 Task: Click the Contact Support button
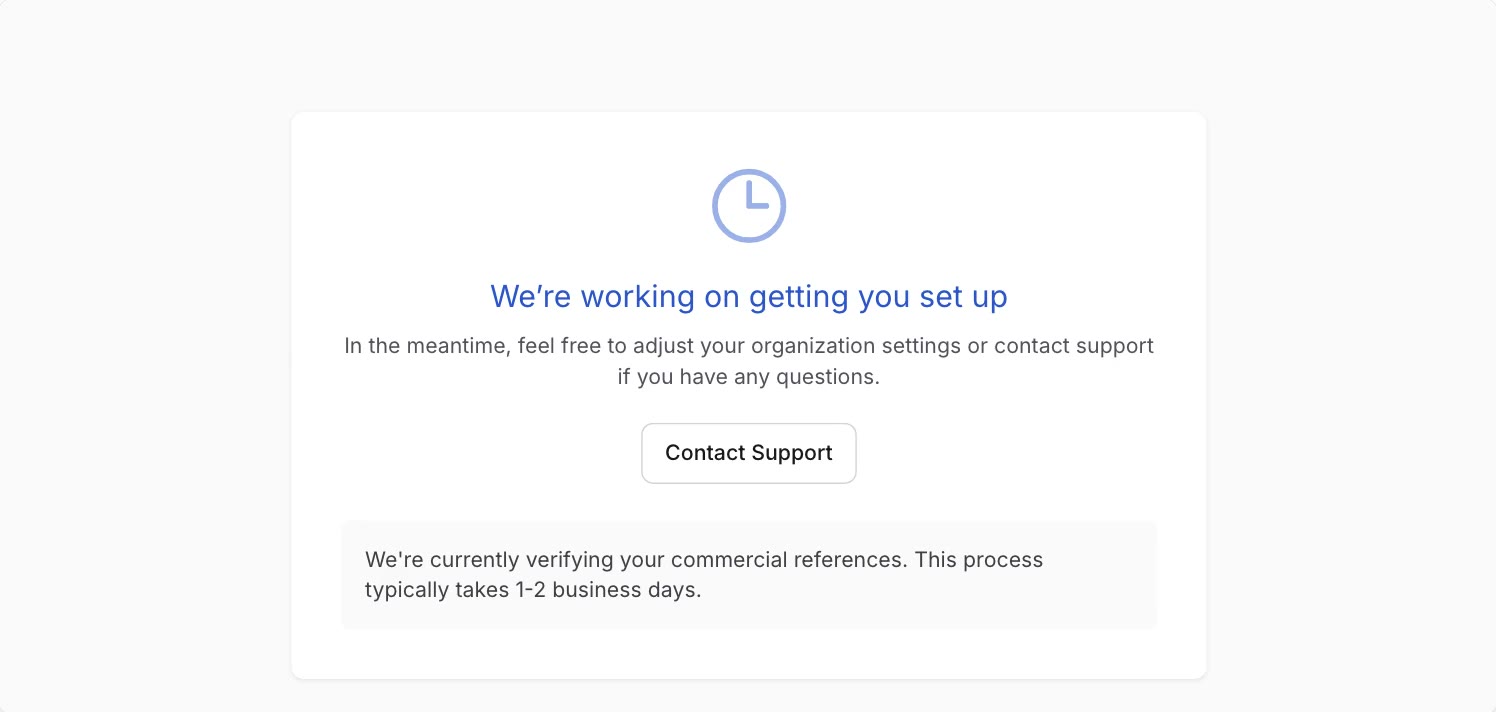coord(748,453)
